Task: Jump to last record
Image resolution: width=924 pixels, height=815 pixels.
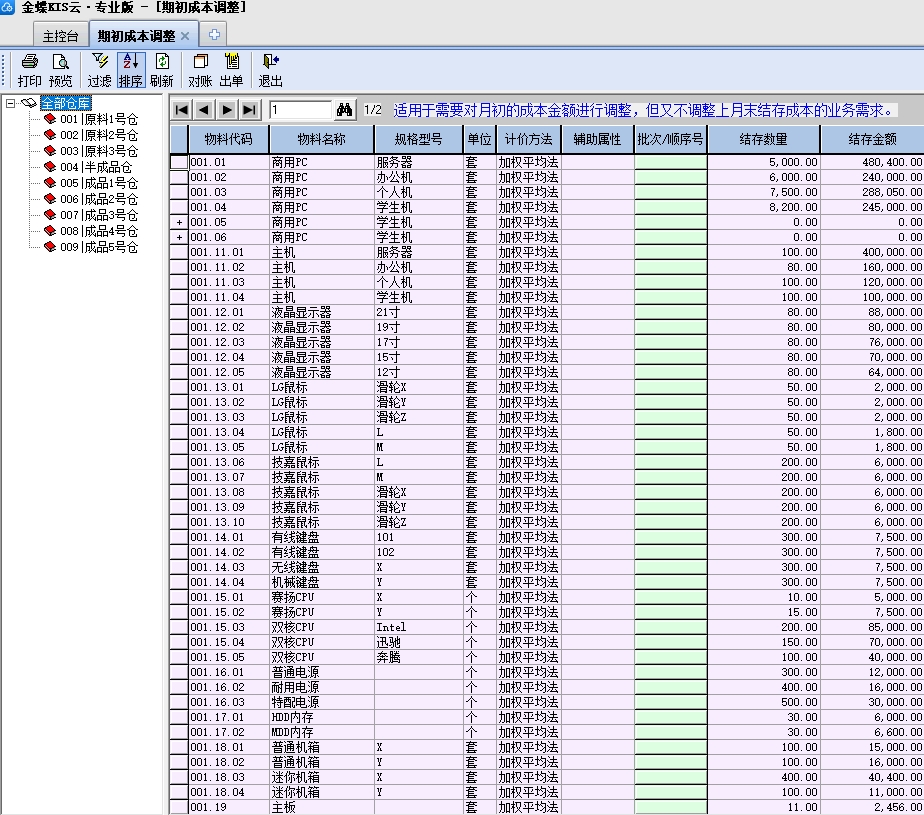Action: click(x=249, y=110)
